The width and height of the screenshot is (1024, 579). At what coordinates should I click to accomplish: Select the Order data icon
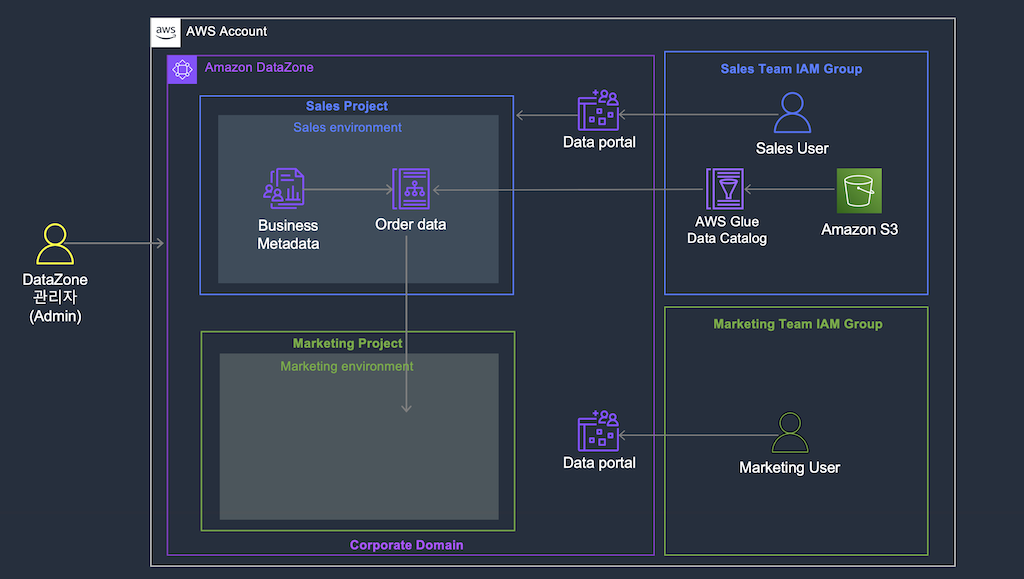(411, 189)
